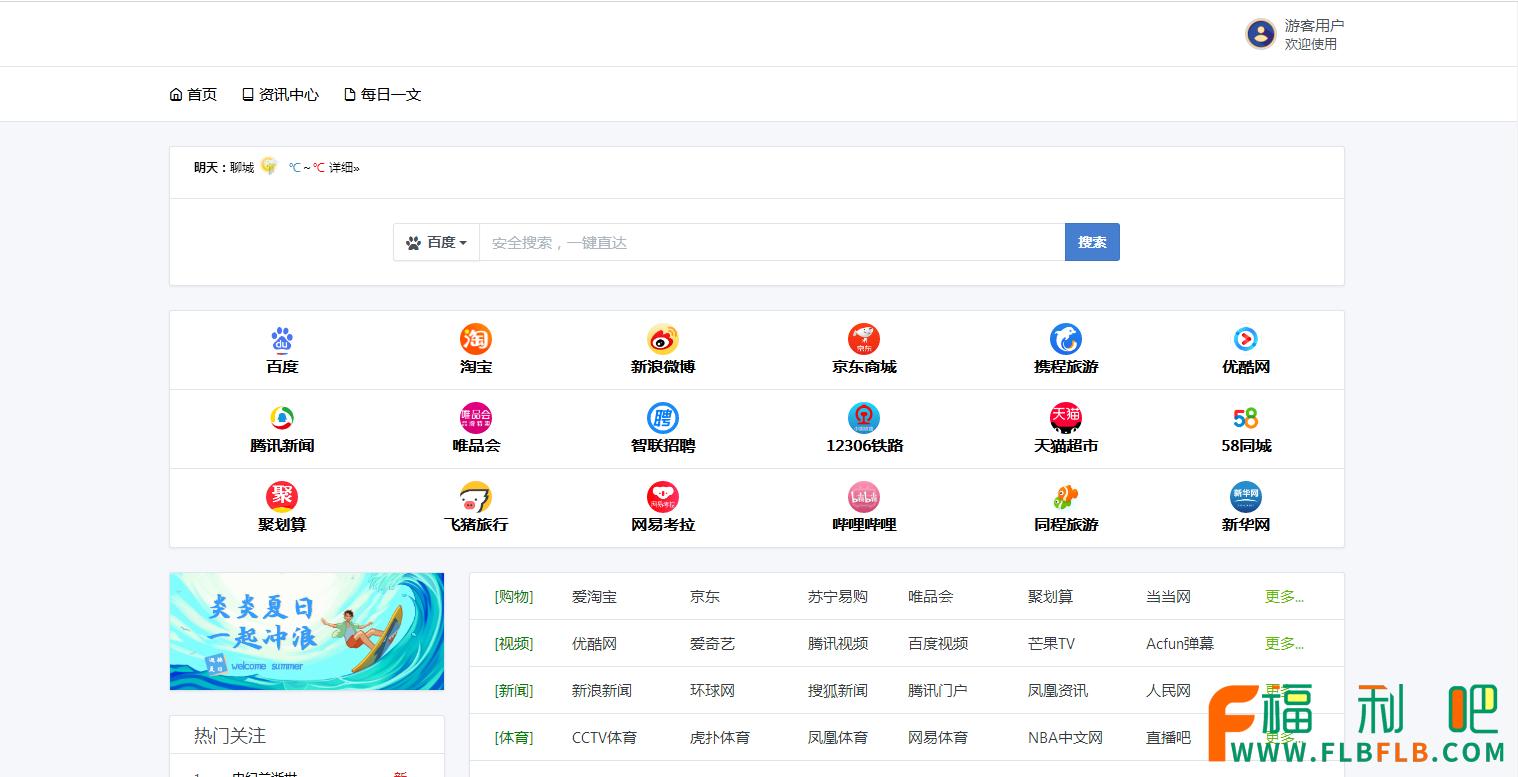Open the 凤凰资讯 link
Viewport: 1518px width, 777px height.
(x=1058, y=691)
